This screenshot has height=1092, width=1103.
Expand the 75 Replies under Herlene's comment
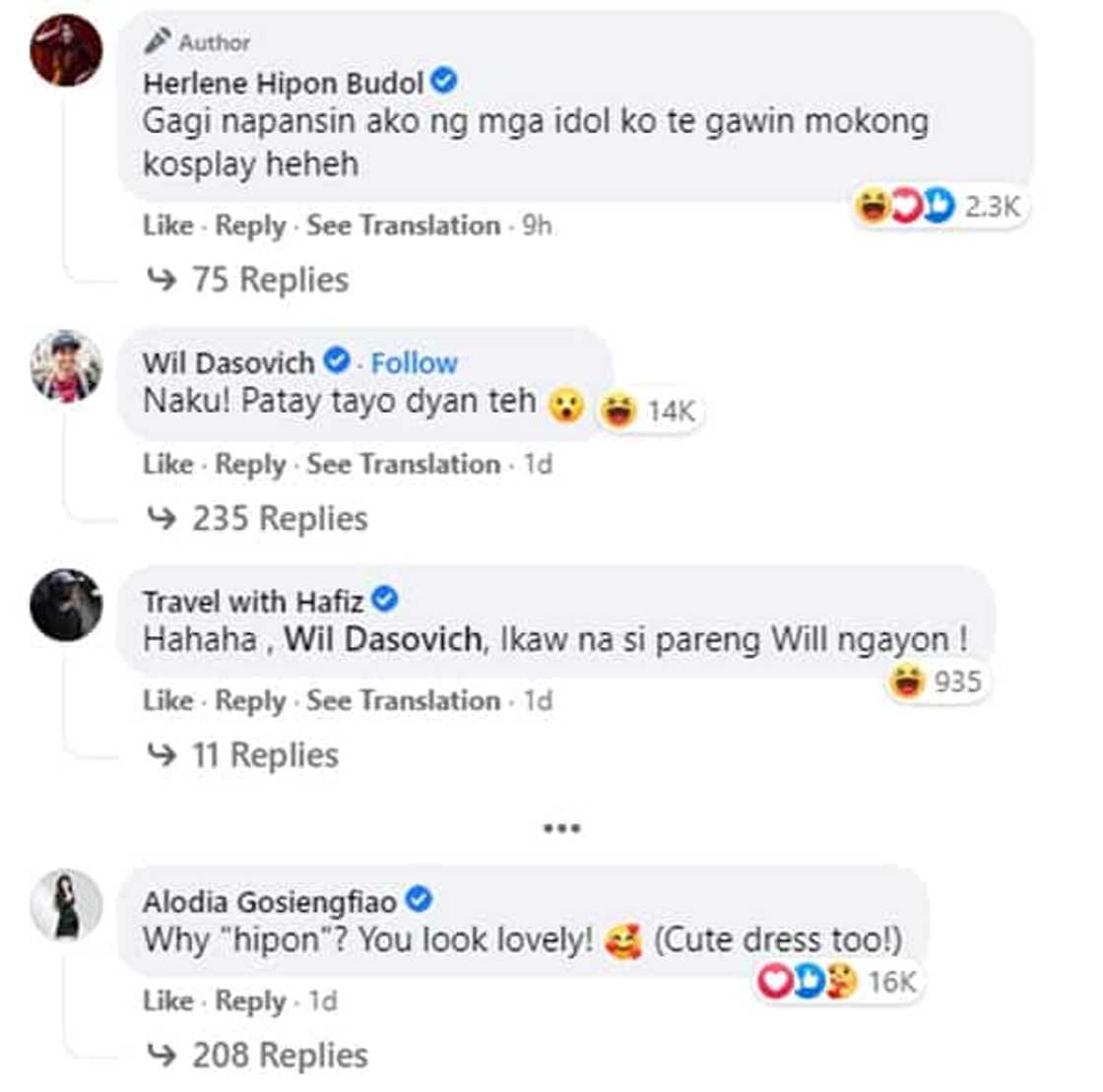269,279
